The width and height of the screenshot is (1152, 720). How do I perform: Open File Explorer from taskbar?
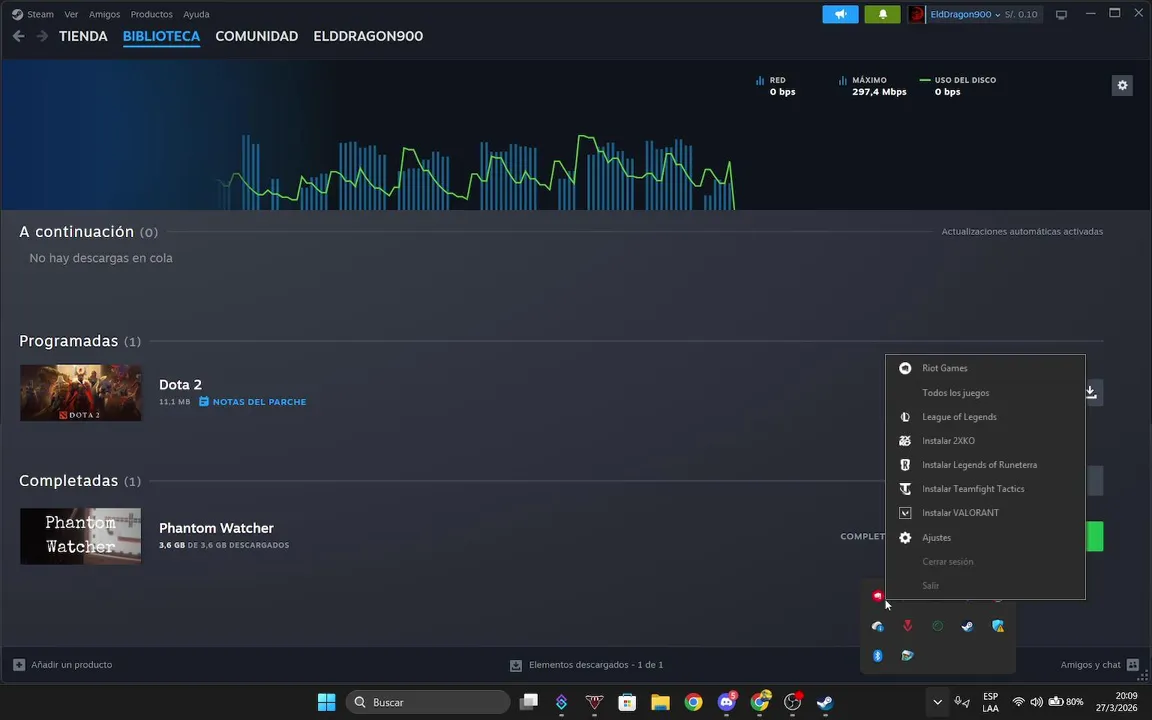click(660, 702)
